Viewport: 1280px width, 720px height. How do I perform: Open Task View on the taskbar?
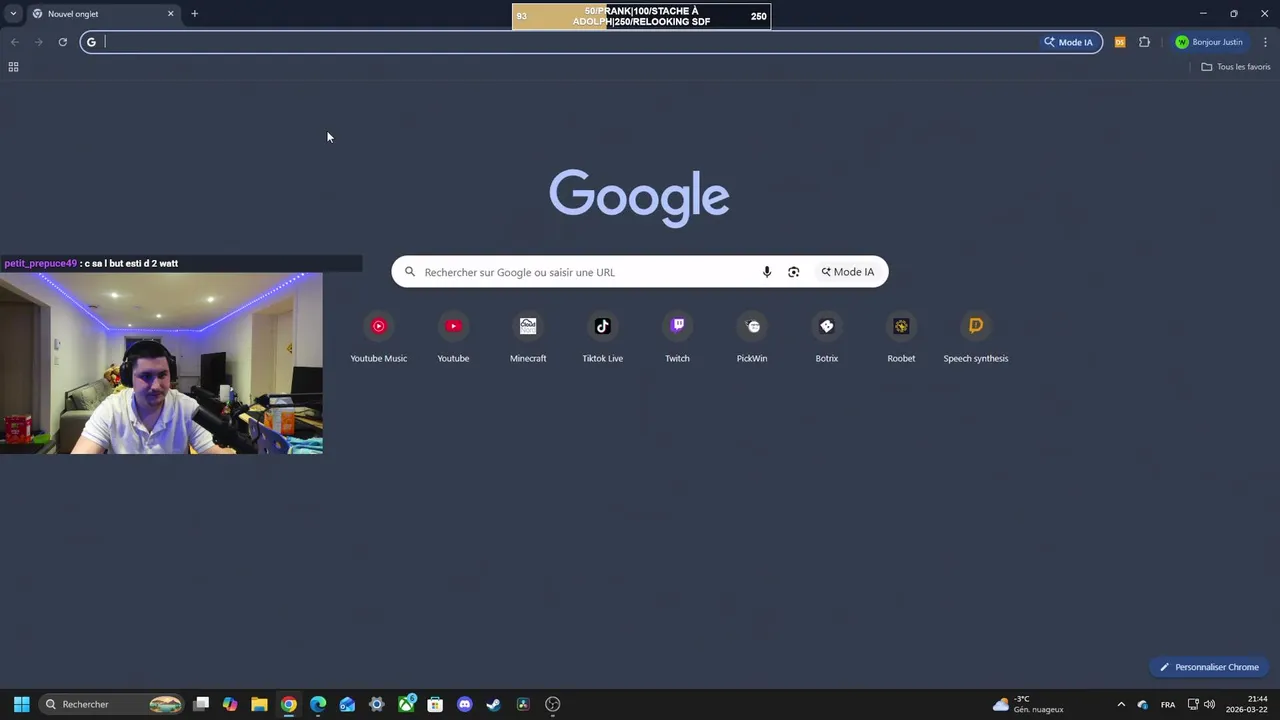201,704
